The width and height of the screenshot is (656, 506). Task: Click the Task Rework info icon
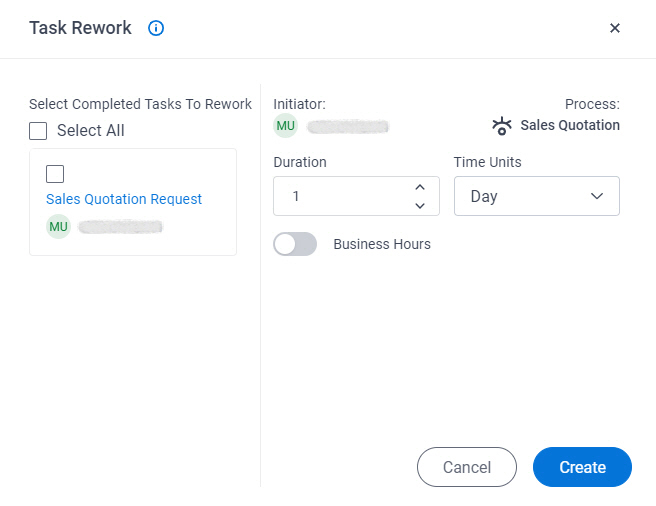156,28
